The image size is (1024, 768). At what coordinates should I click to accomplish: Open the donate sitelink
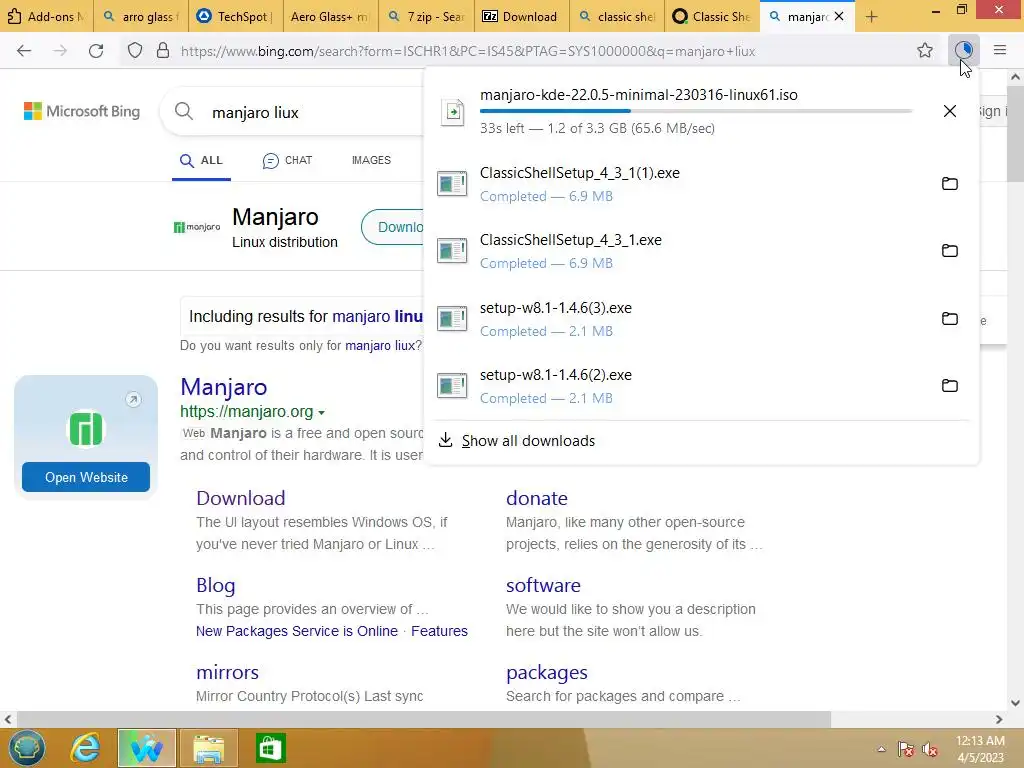point(537,498)
